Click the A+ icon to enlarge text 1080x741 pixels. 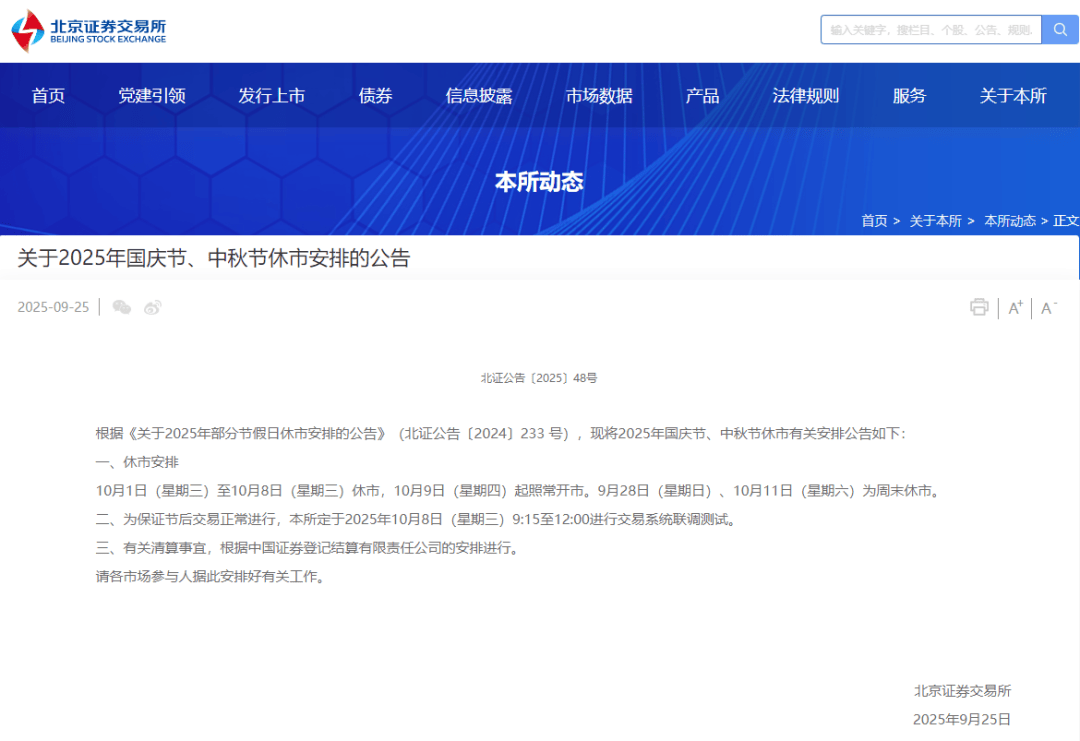1014,307
